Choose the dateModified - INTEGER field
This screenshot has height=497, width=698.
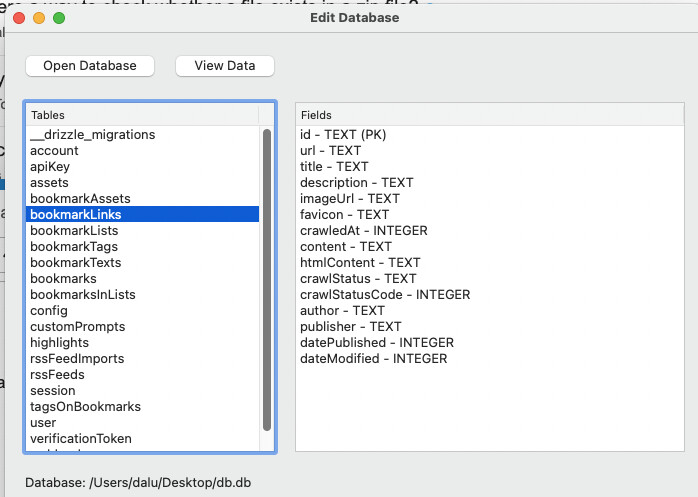click(373, 359)
